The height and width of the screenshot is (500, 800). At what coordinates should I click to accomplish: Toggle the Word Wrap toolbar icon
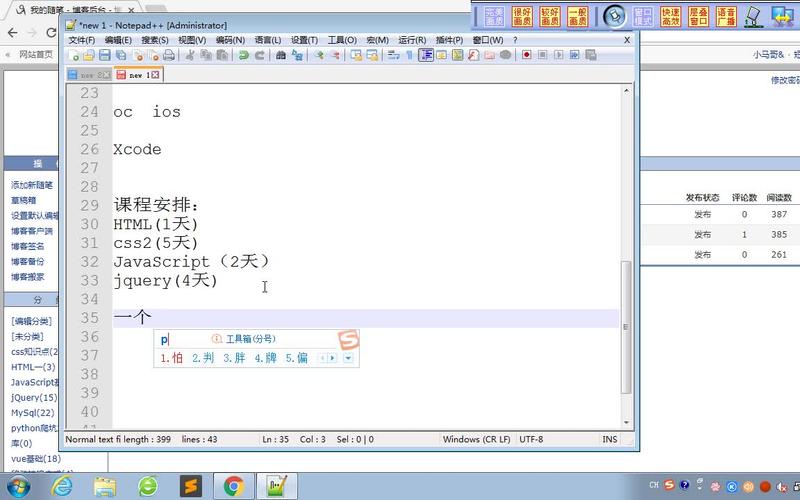click(x=393, y=55)
